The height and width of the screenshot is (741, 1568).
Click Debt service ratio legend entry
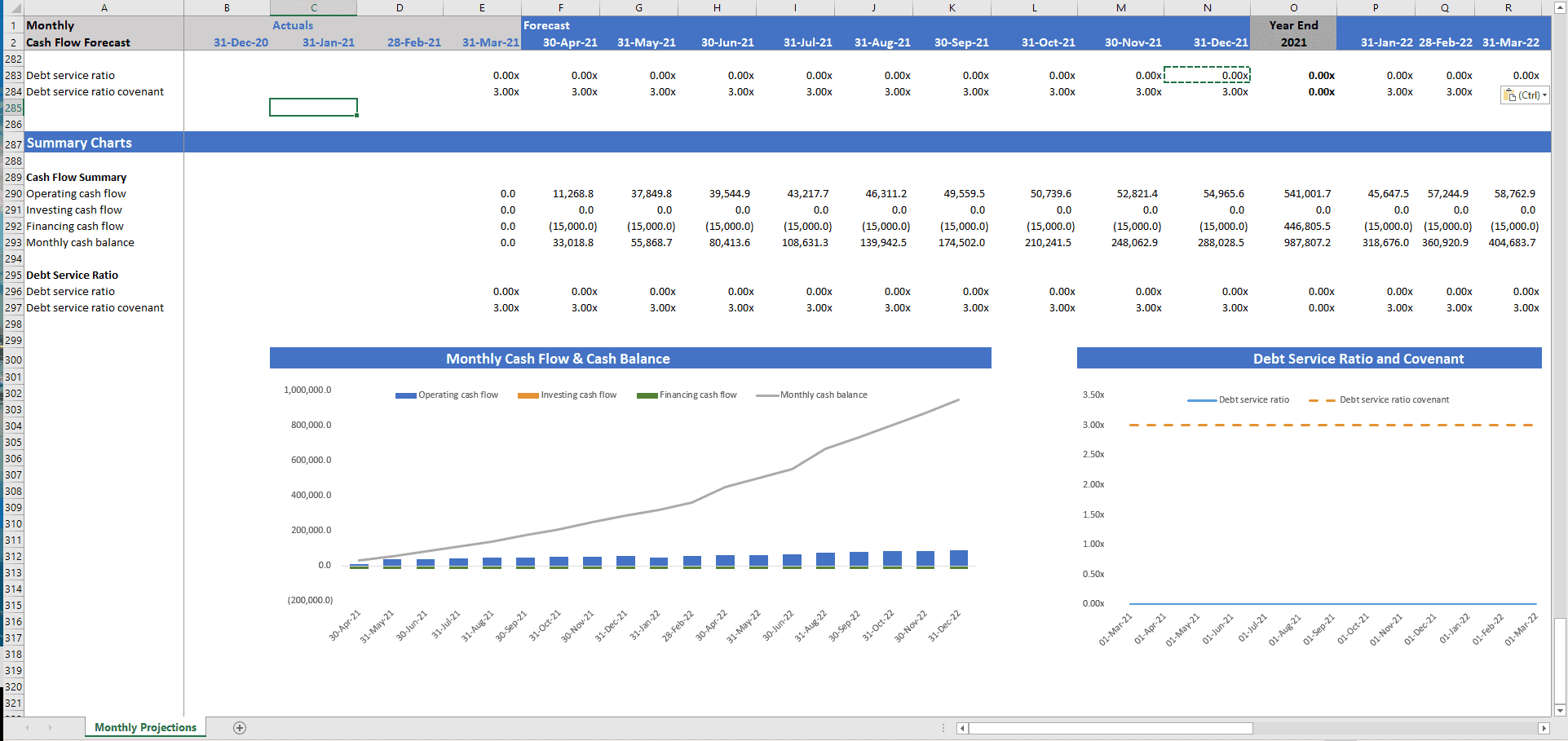[1239, 399]
